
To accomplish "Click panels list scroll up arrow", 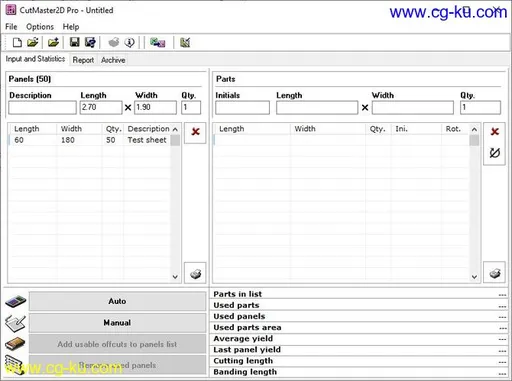I will [175, 129].
